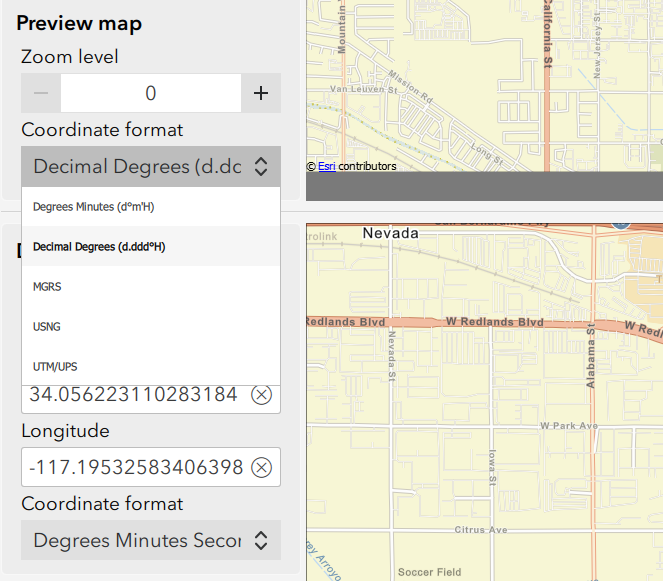Click California St label on upper map
This screenshot has width=663, height=581.
click(x=548, y=34)
